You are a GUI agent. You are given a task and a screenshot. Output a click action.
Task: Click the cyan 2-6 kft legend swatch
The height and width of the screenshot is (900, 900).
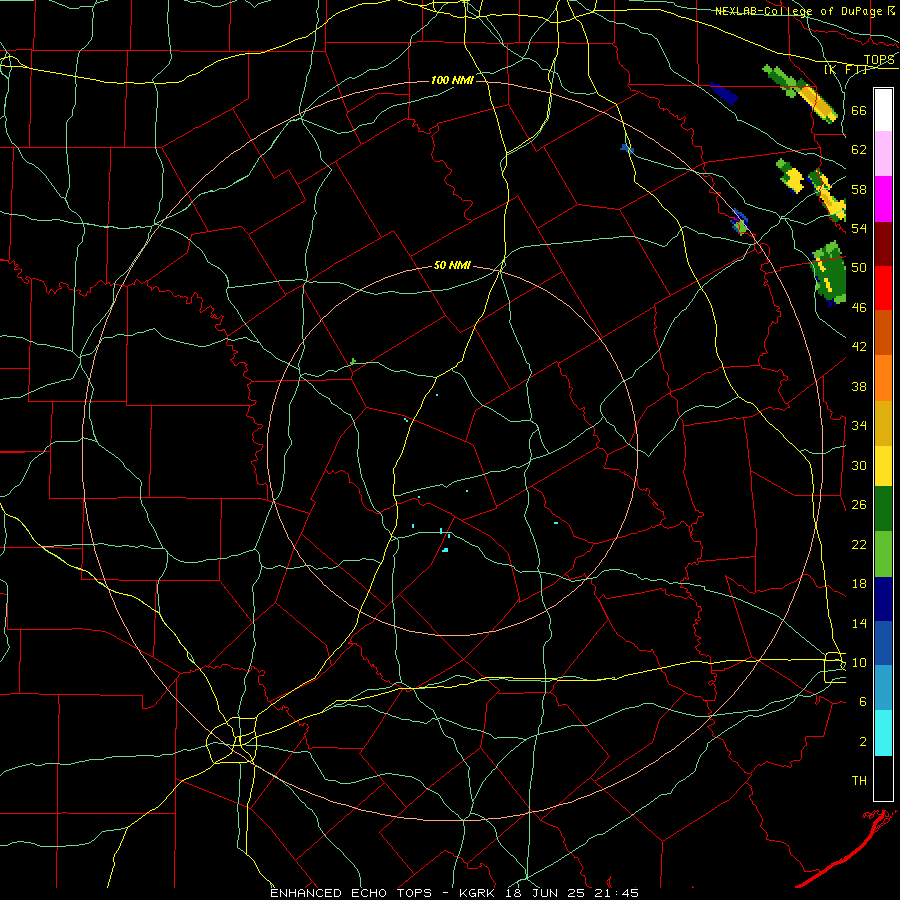tap(883, 733)
